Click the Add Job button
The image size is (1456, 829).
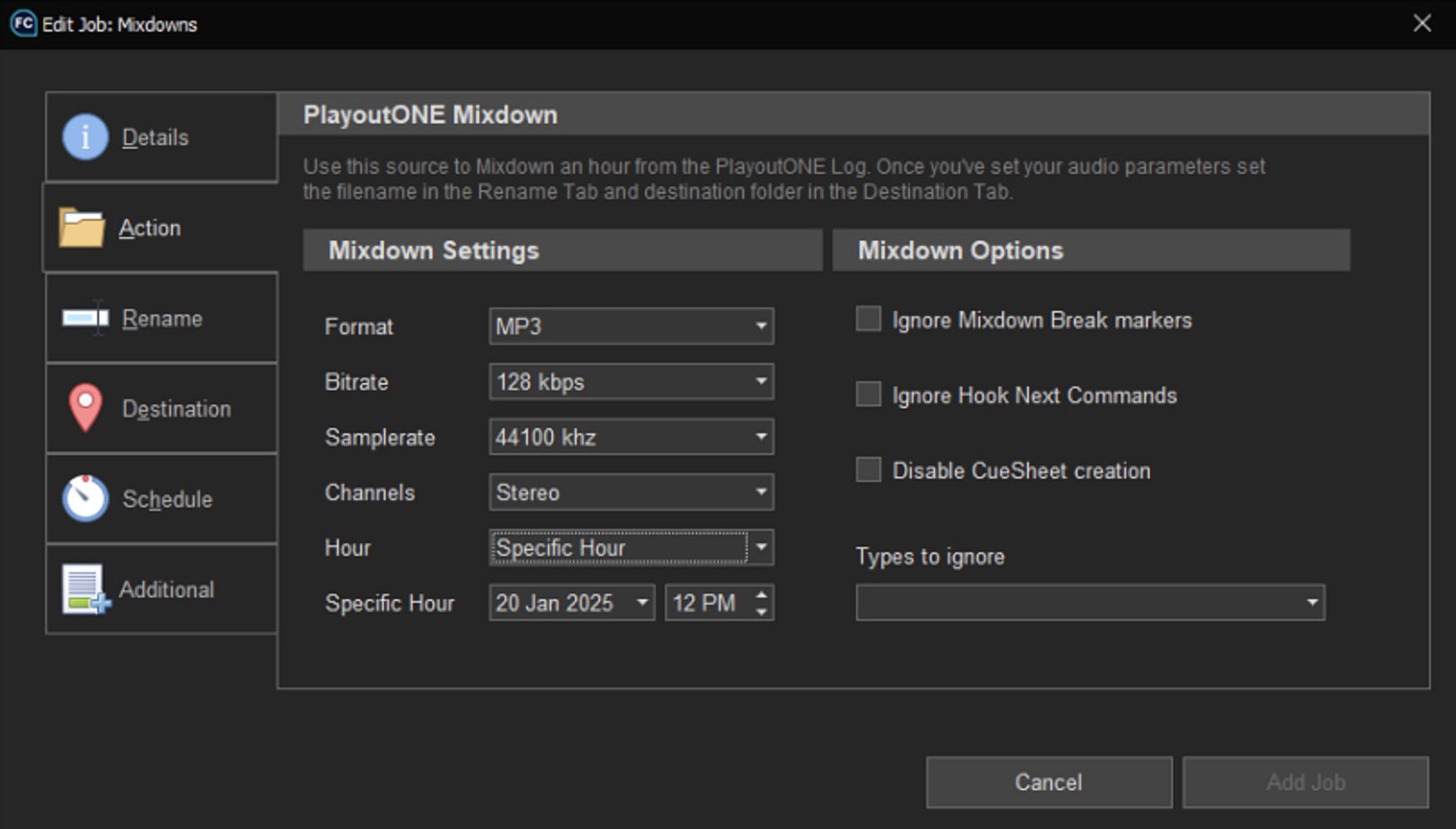pos(1306,782)
